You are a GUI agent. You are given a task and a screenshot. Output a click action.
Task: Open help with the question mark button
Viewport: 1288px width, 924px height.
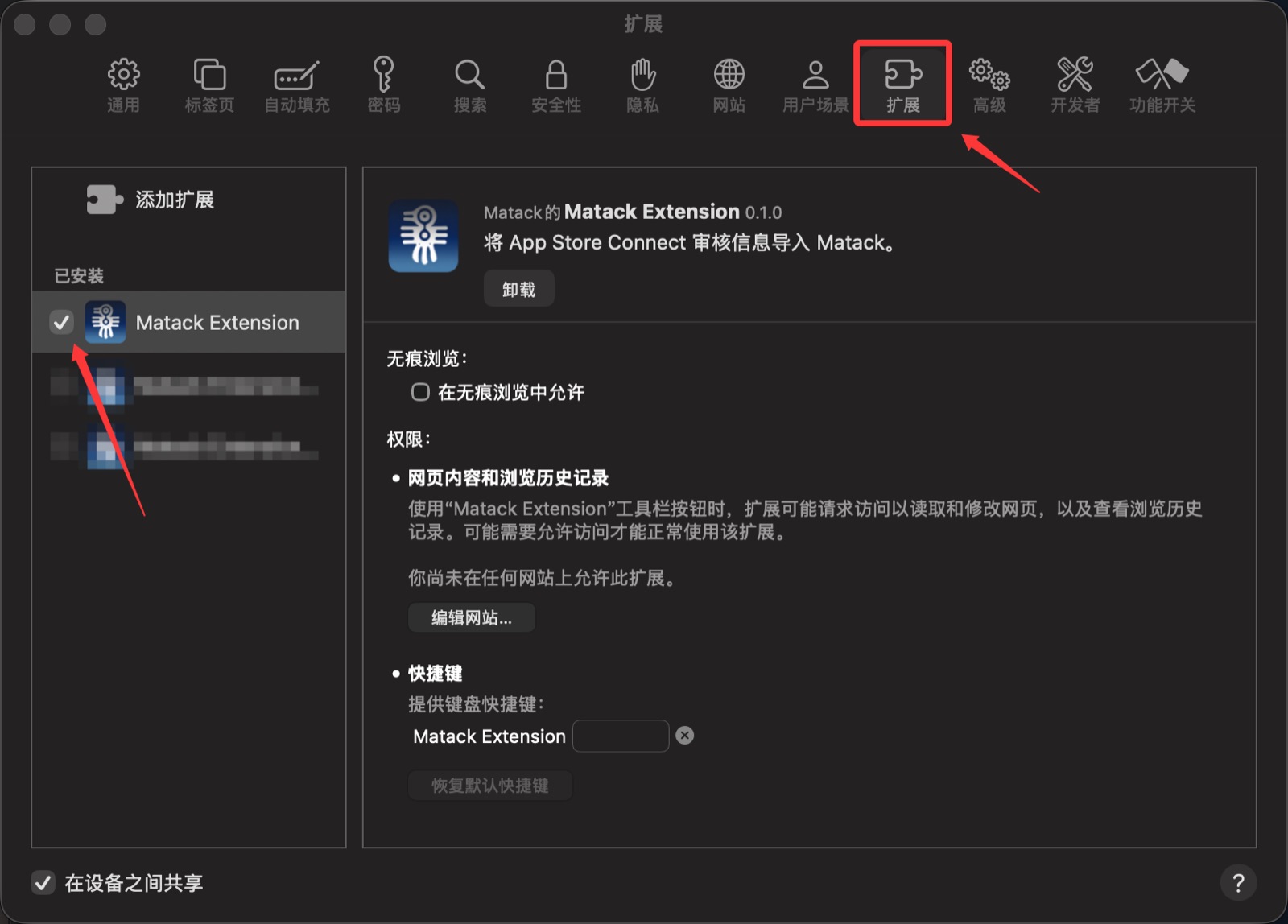click(x=1238, y=882)
